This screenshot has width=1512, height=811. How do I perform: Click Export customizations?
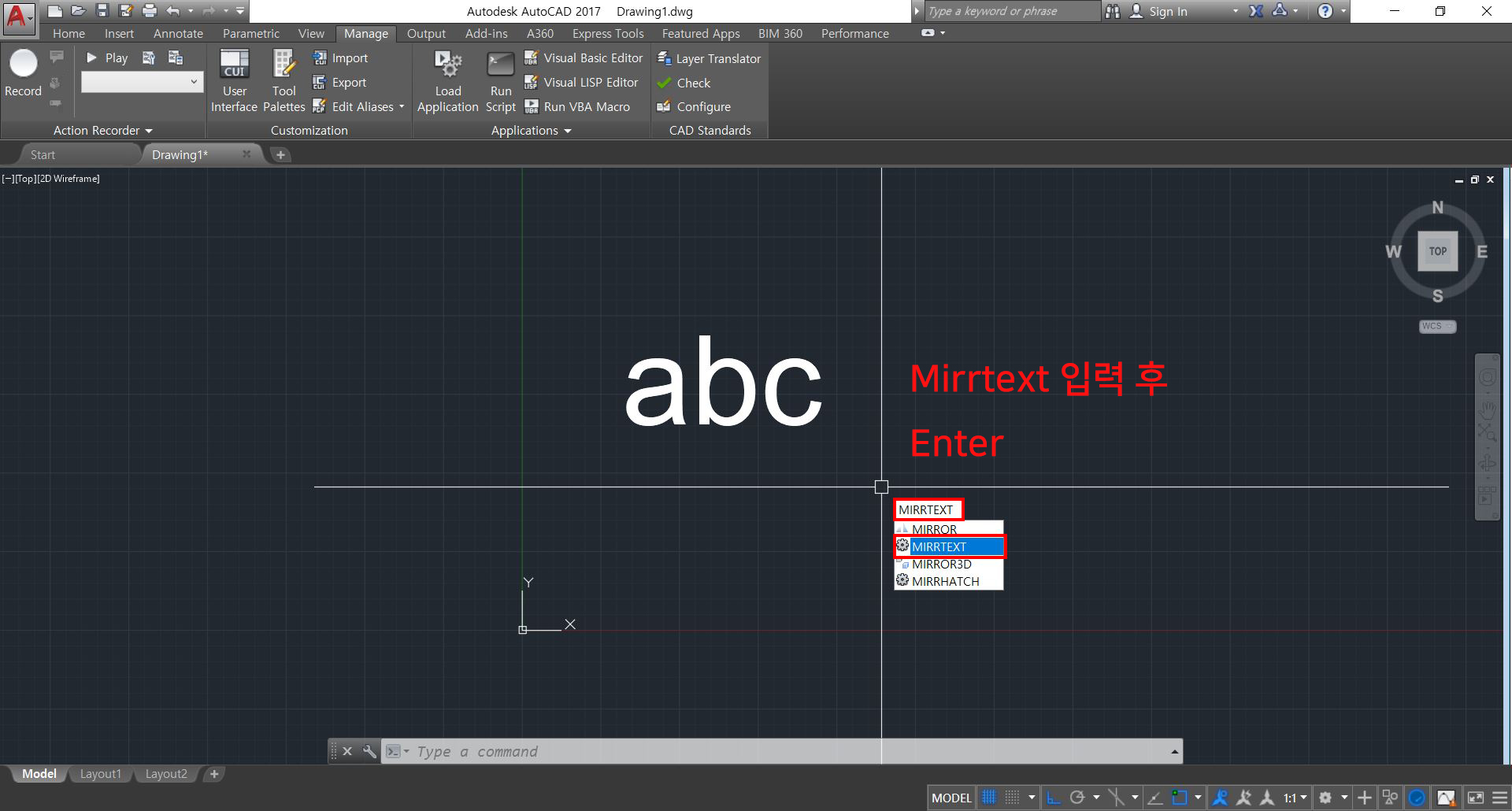(x=339, y=82)
